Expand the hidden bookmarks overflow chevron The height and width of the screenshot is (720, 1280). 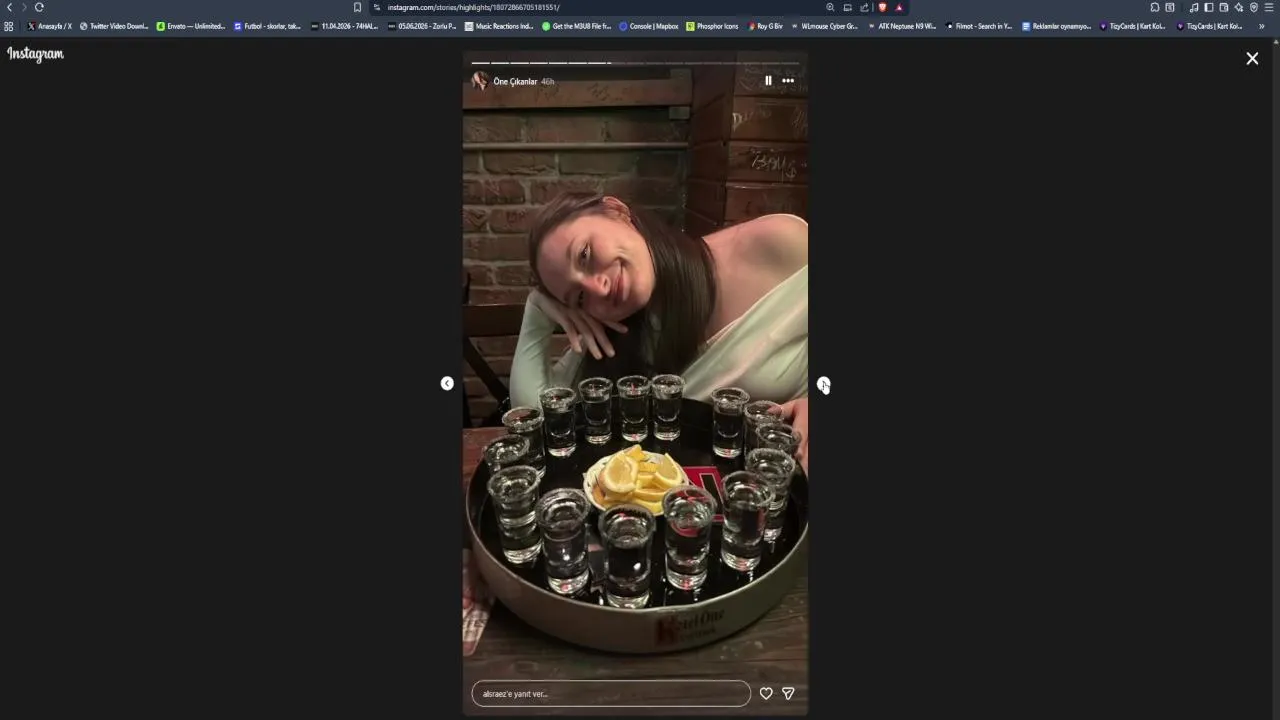point(1261,26)
